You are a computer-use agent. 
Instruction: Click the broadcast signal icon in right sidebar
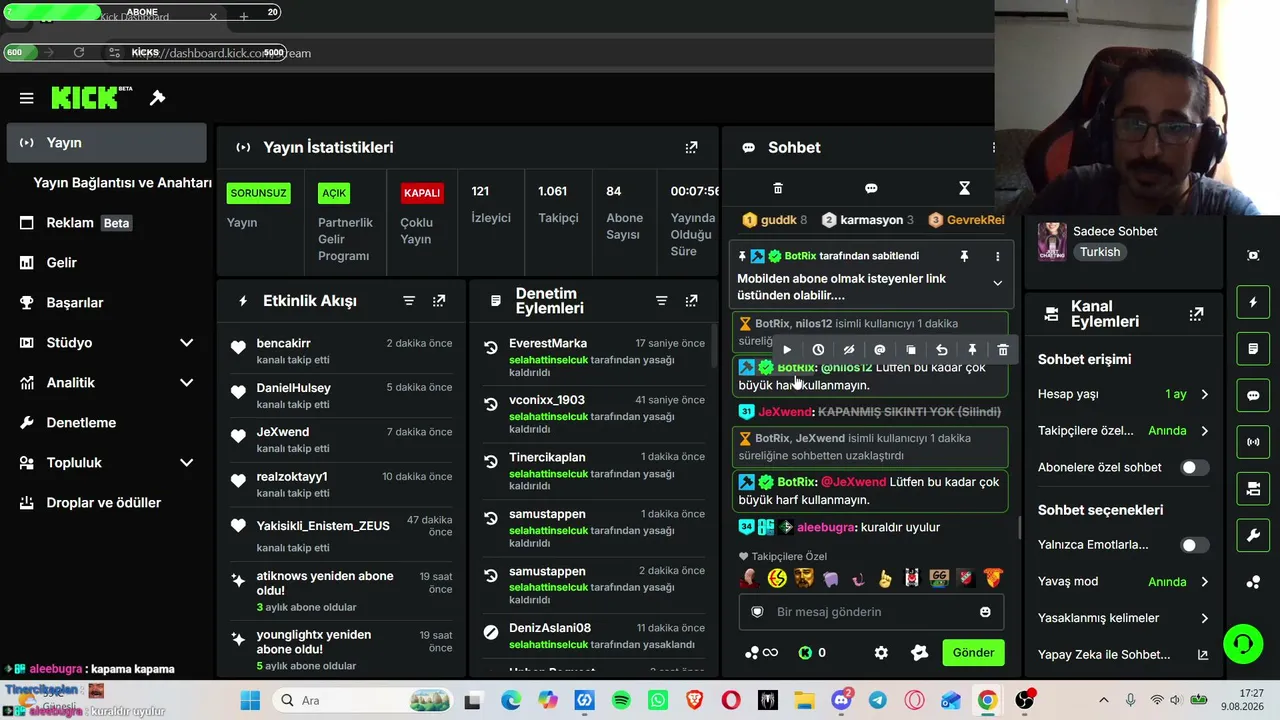1253,441
